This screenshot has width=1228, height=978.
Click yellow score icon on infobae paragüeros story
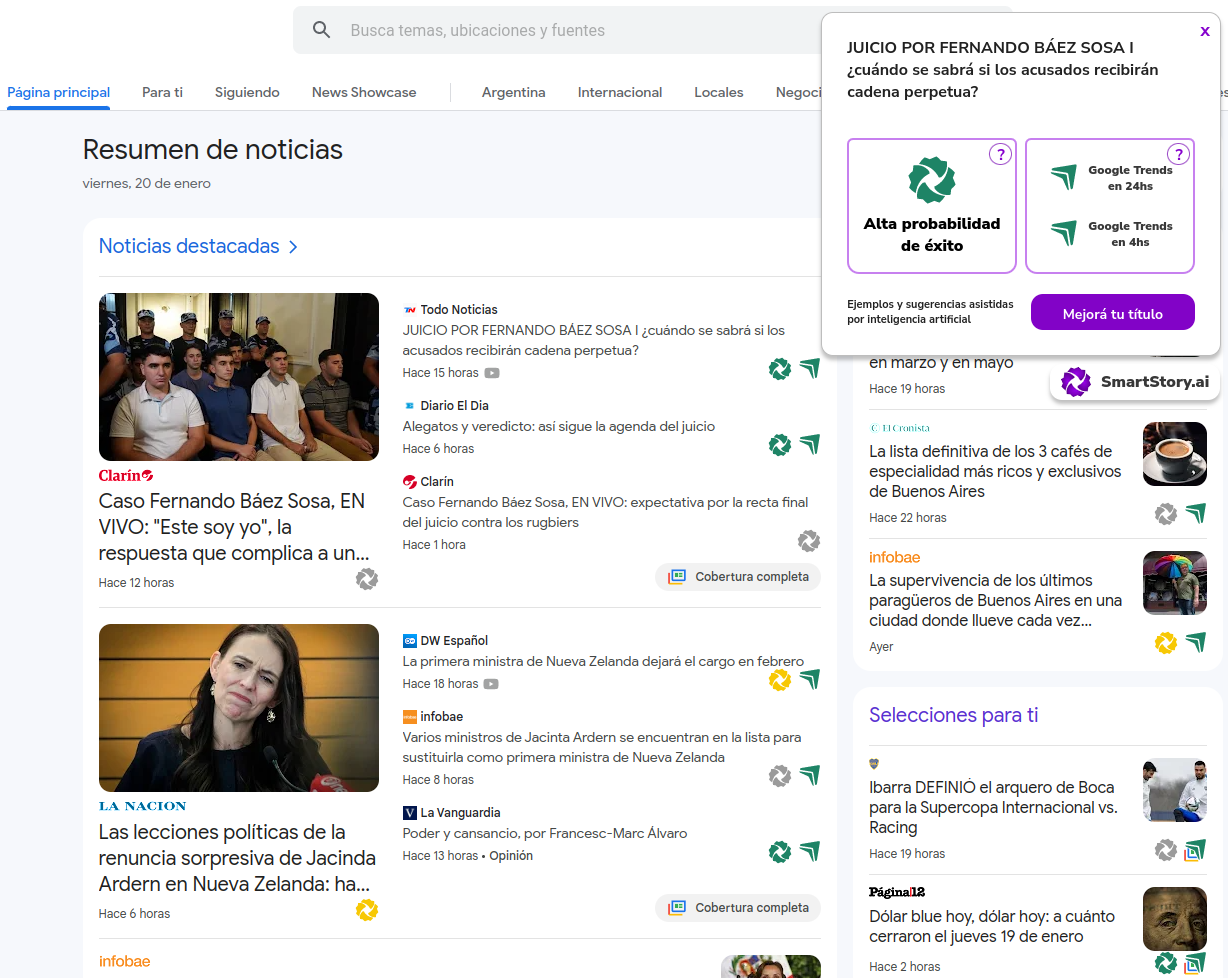pos(1166,643)
